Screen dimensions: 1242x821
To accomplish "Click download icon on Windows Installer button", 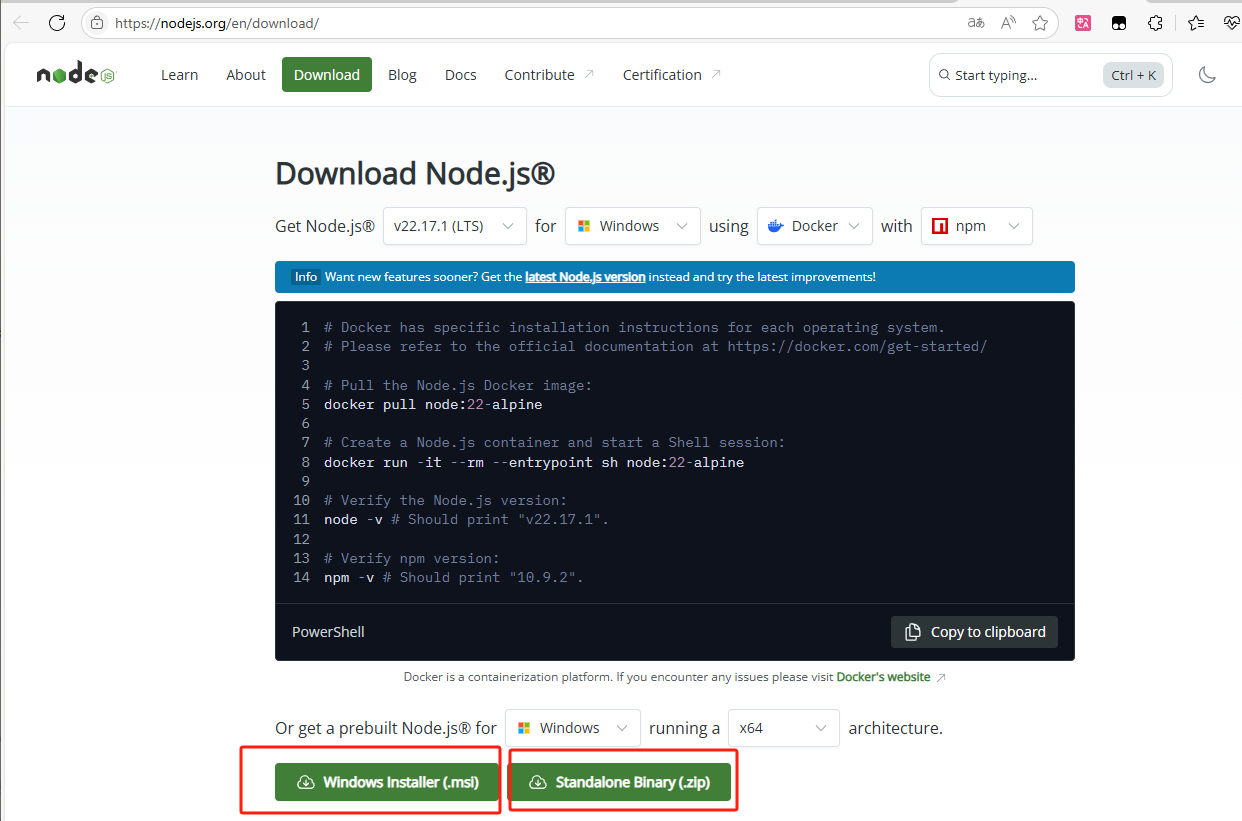I will [305, 782].
